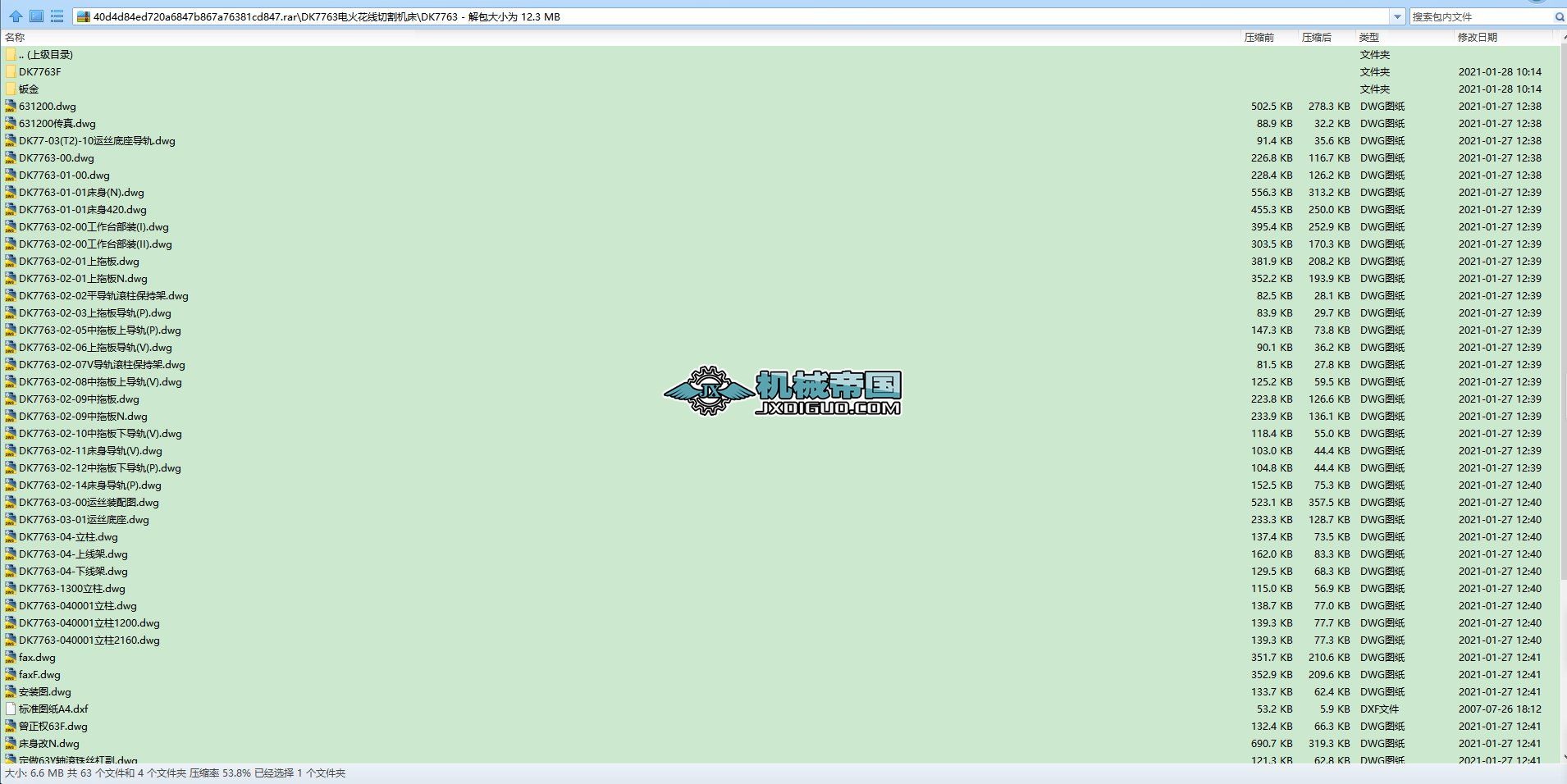Screen dimensions: 1567x784
Task: Click the archive icon in the address bar
Action: (84, 16)
